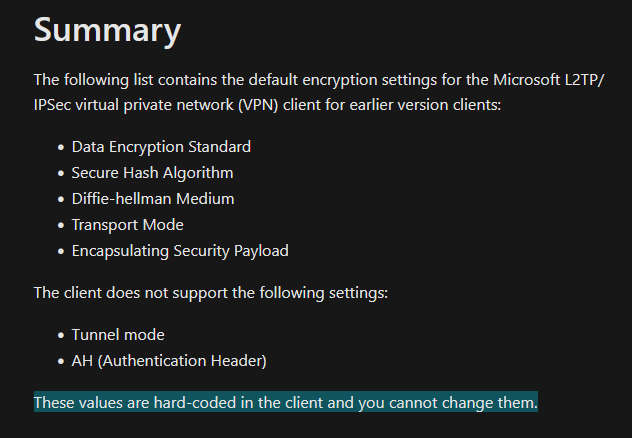This screenshot has width=632, height=438.
Task: Click the sentence about unsupported client settings
Action: click(211, 293)
